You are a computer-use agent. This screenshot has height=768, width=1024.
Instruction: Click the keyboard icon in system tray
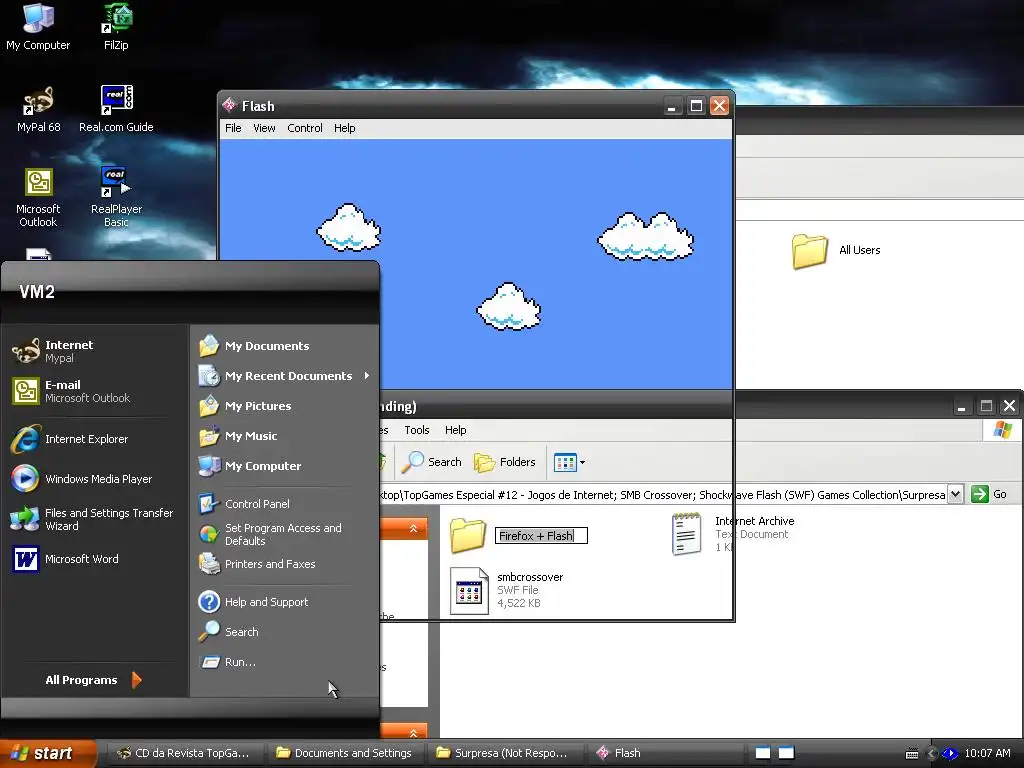click(x=912, y=754)
